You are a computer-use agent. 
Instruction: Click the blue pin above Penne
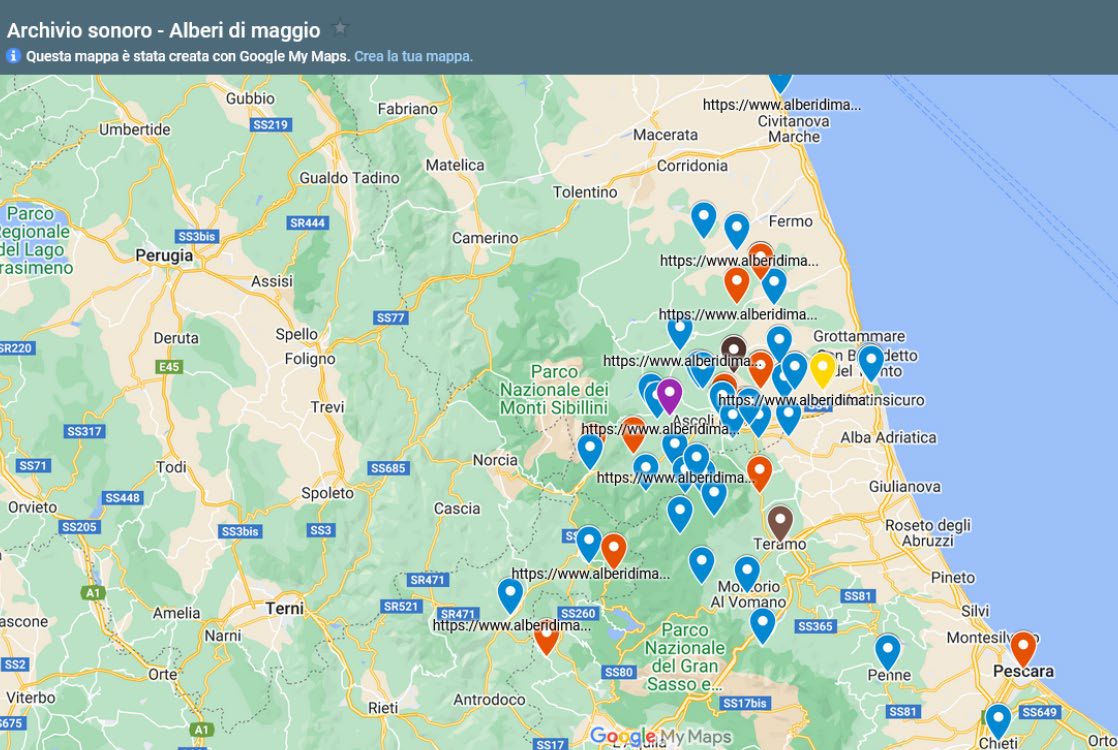[x=888, y=649]
